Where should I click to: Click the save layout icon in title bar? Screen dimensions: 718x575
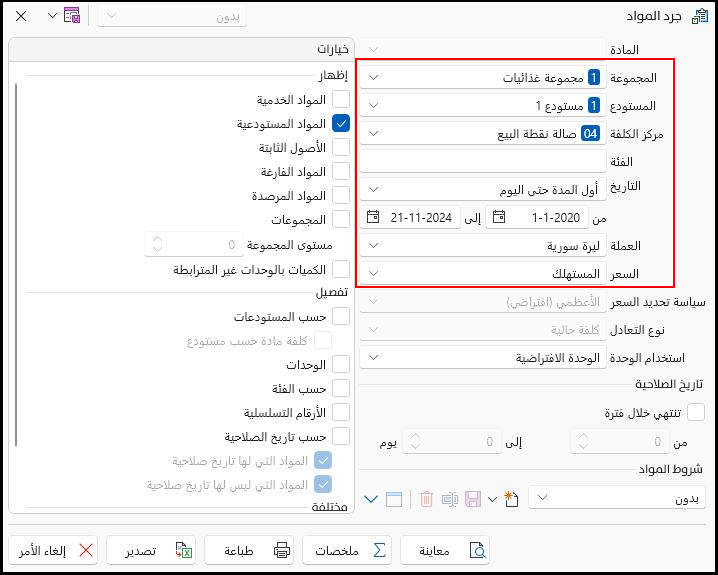71,16
